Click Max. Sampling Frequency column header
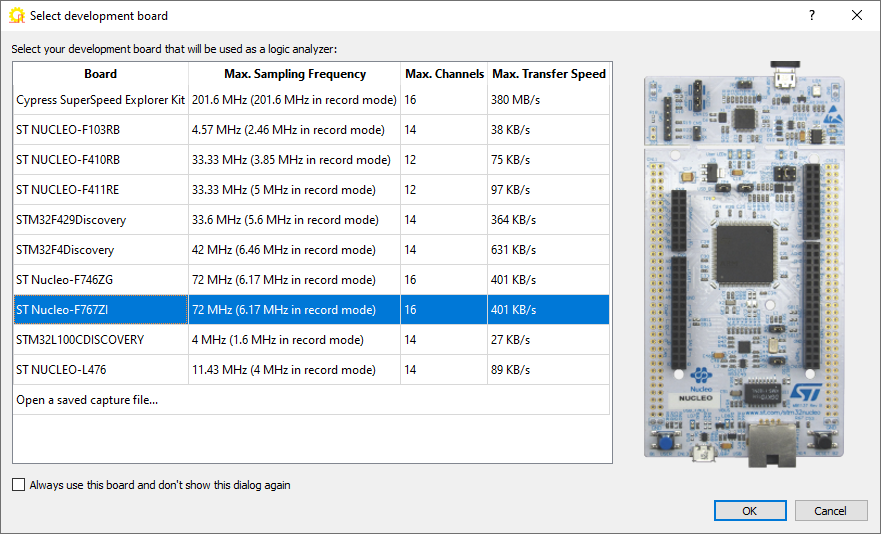Screen dimensions: 881x534 pos(294,74)
